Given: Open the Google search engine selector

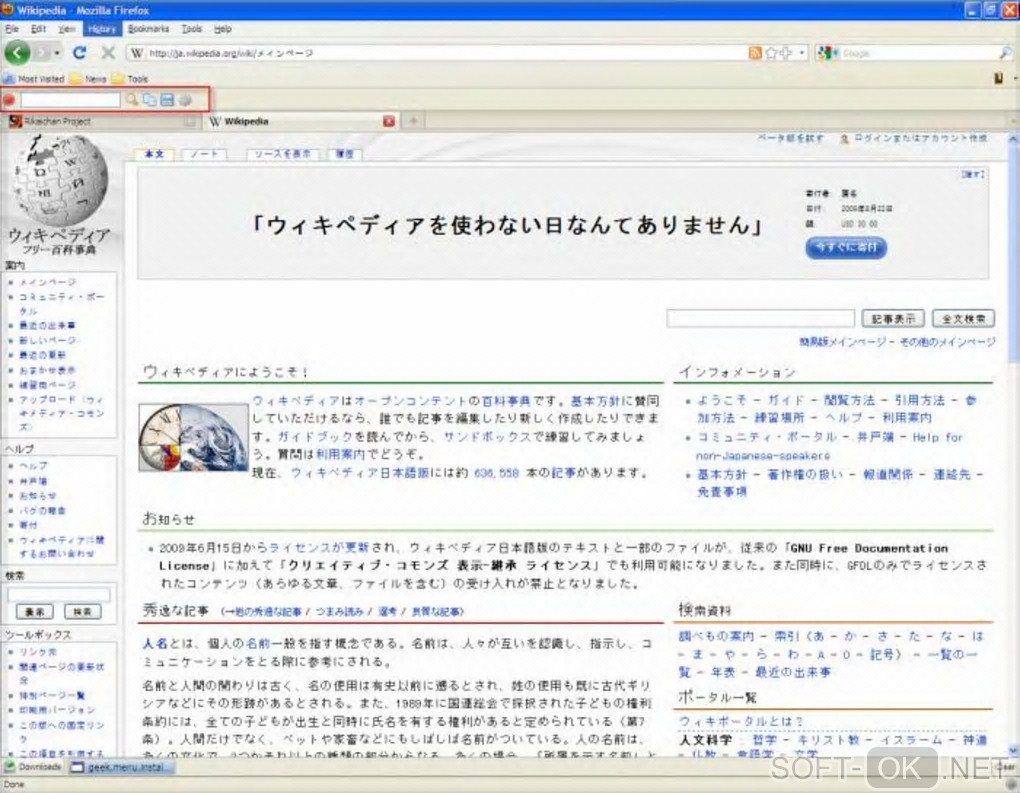Looking at the screenshot, I should (x=827, y=53).
